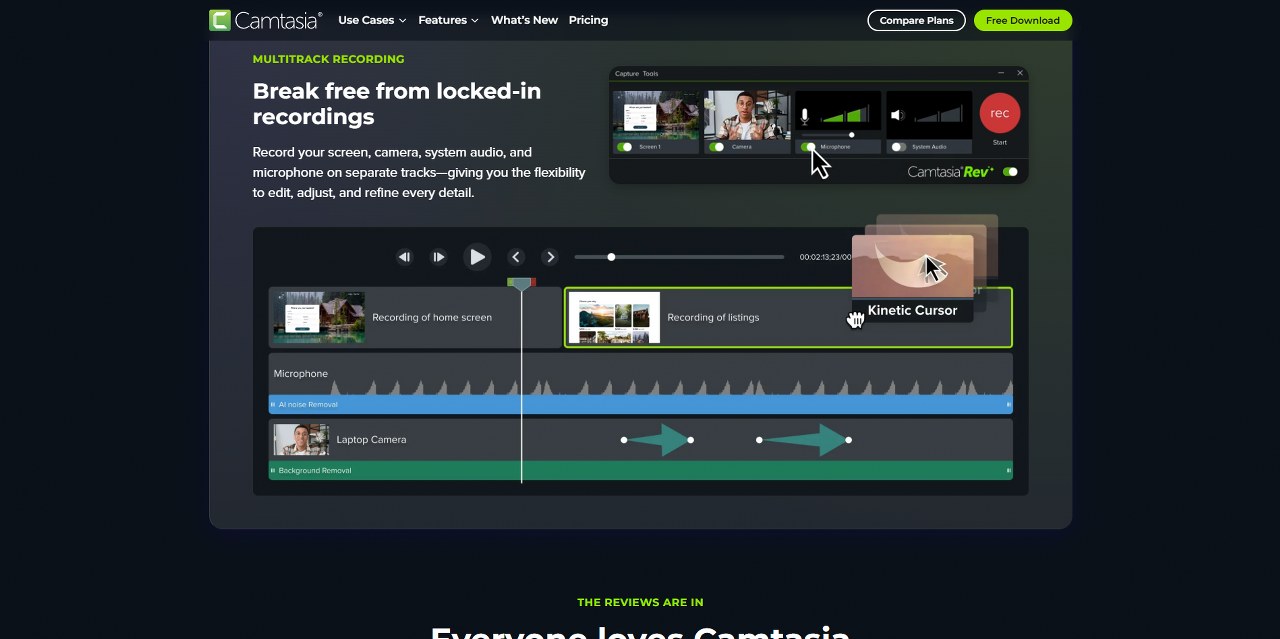Click the Laptop Camera clip thumbnail
Viewport: 1280px width, 639px height.
301,440
